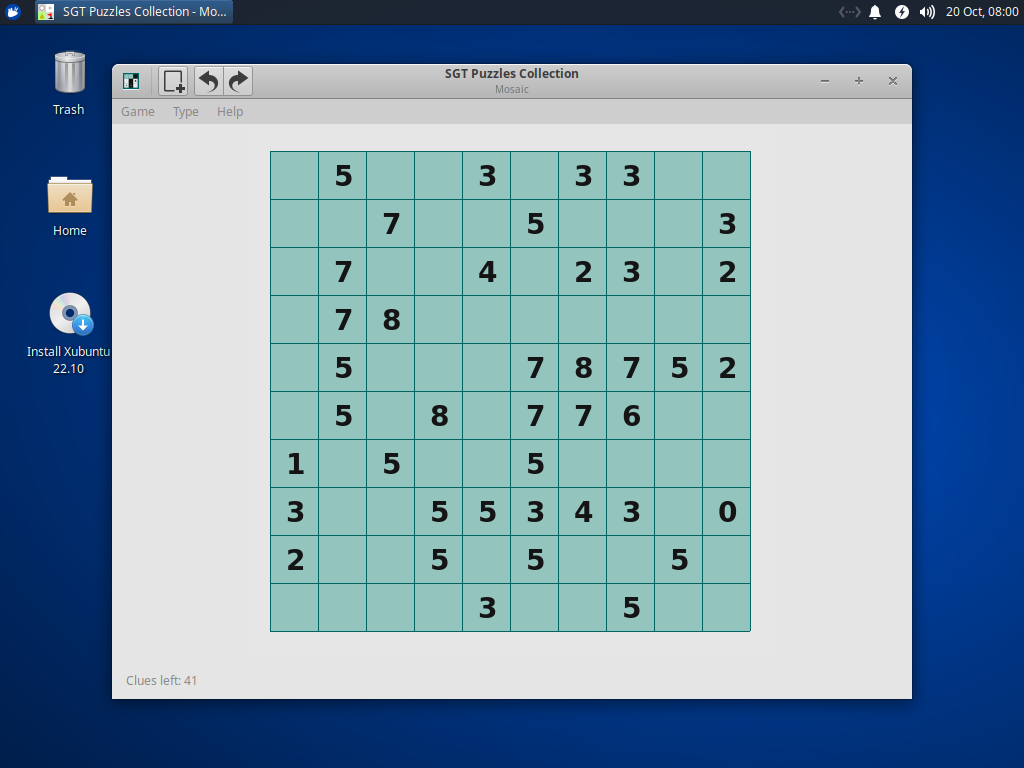Screen dimensions: 1024x768
Task: Open the Trash on the desktop
Action: (x=68, y=75)
